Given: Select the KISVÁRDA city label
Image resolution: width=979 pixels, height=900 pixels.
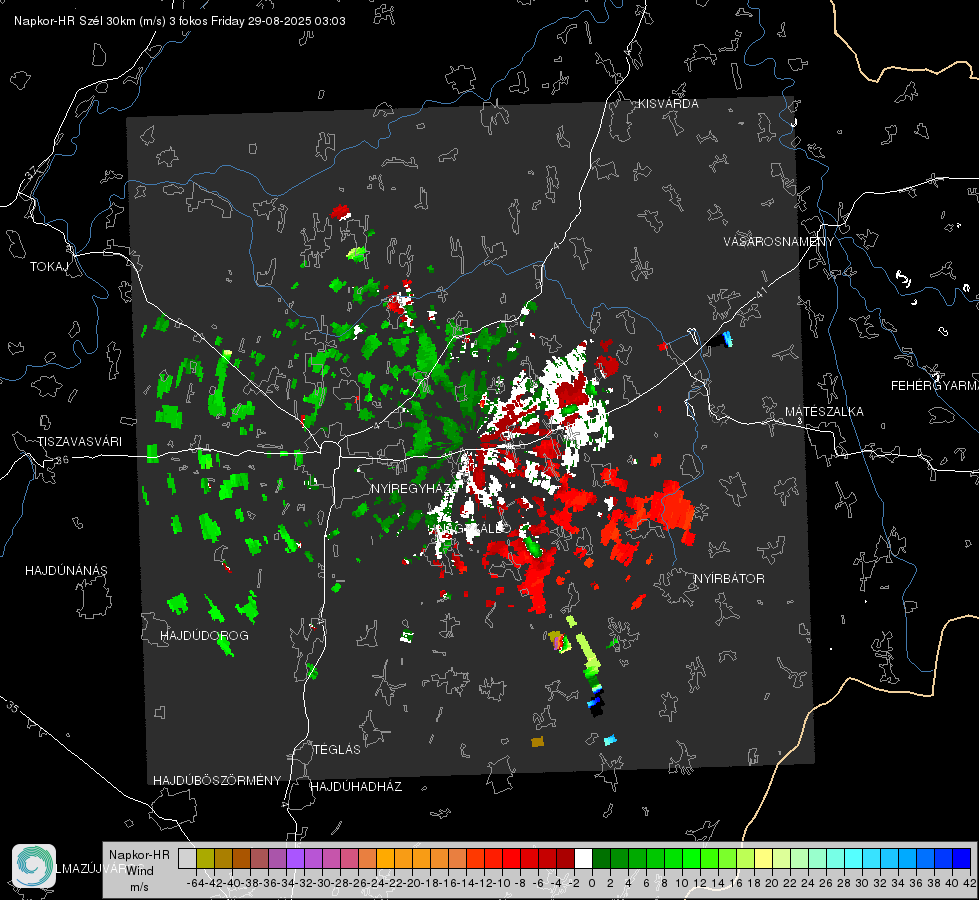Looking at the screenshot, I should tap(668, 104).
